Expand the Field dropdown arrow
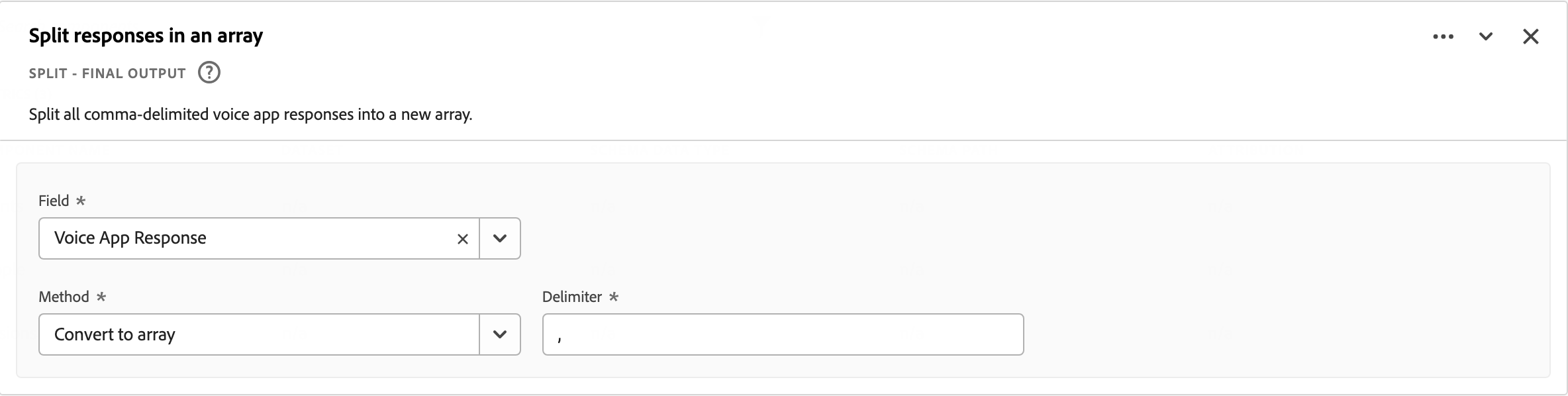 [500, 238]
